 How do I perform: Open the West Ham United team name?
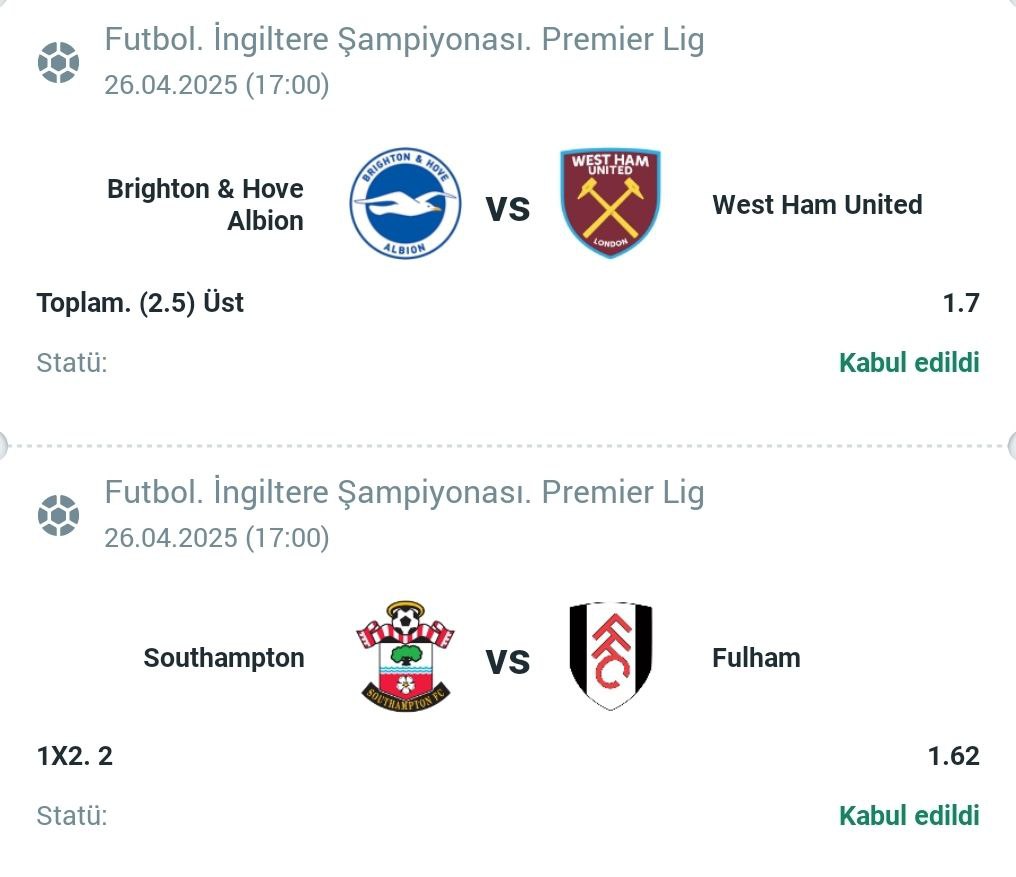(817, 205)
